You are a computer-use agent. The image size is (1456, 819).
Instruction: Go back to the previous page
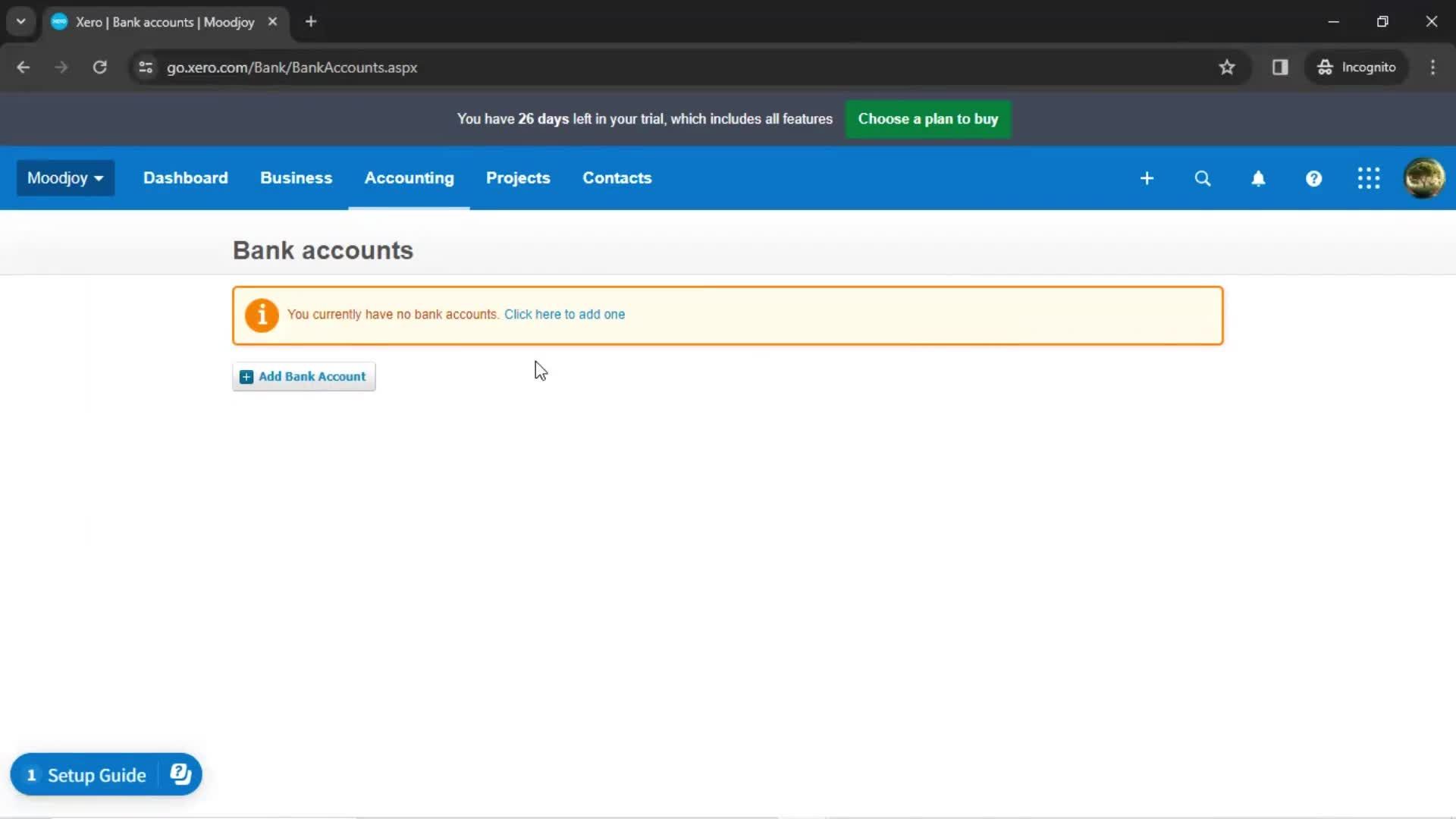pos(24,67)
